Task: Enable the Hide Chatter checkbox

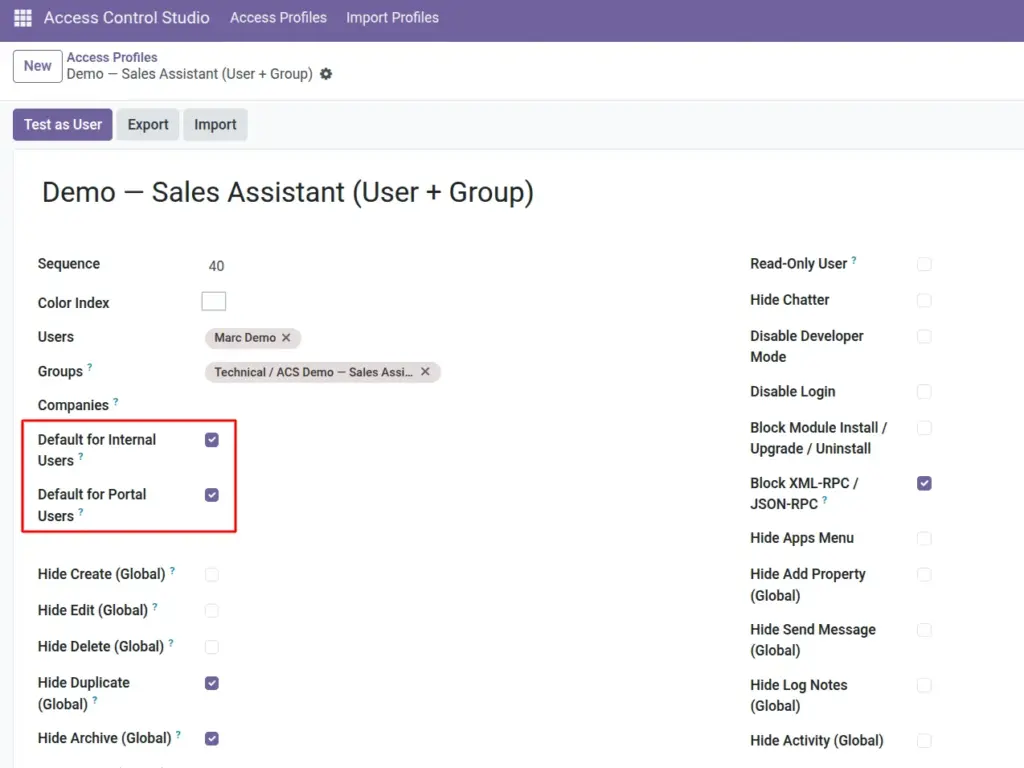Action: click(924, 300)
